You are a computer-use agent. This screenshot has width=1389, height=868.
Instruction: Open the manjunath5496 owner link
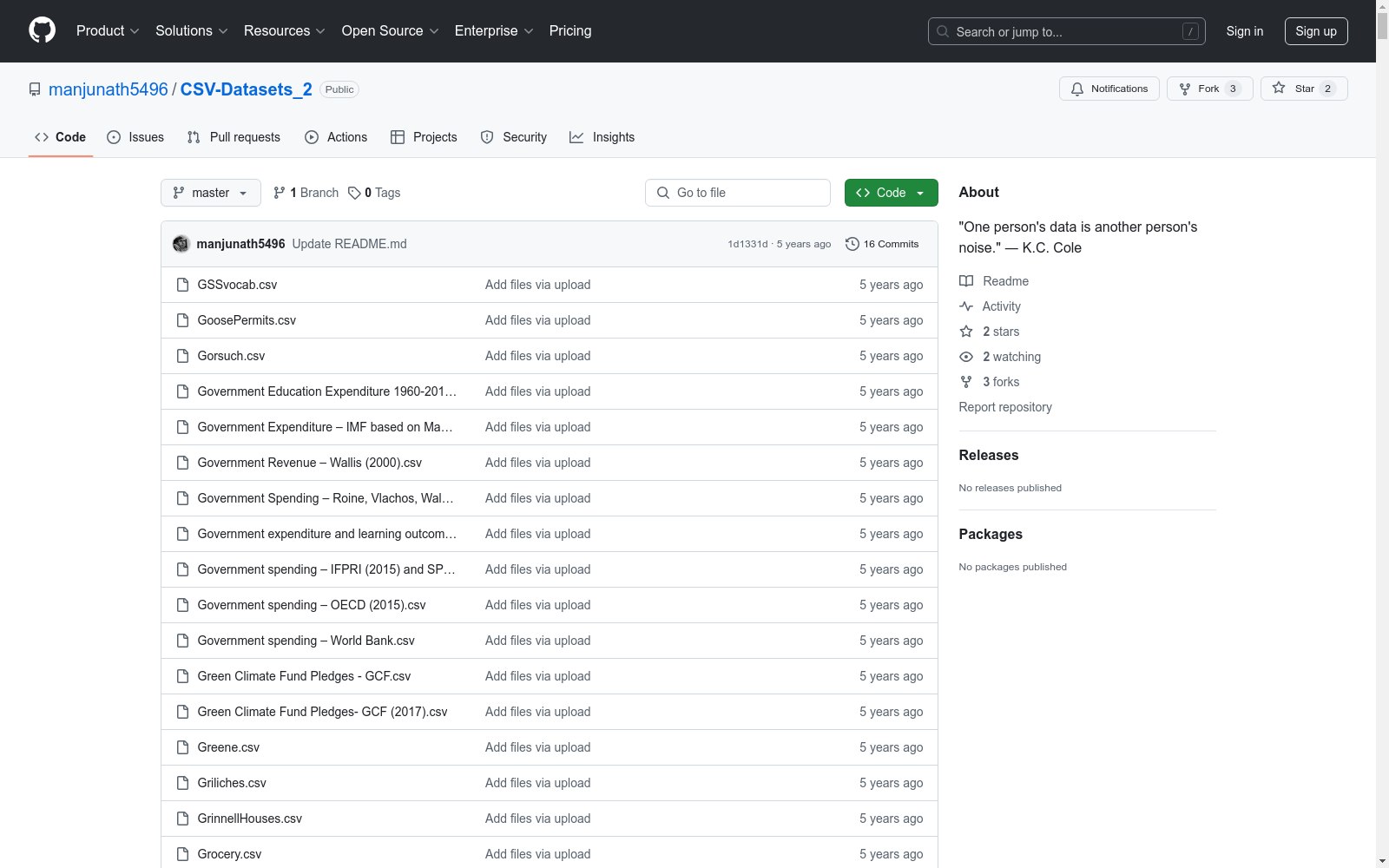pos(109,89)
